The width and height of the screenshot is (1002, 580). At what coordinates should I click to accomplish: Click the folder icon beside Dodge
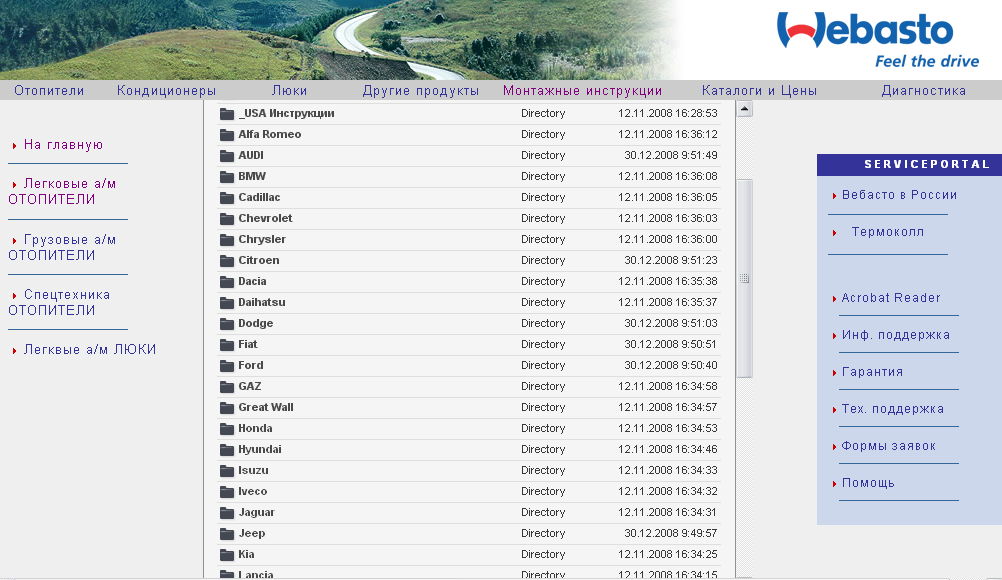[226, 324]
